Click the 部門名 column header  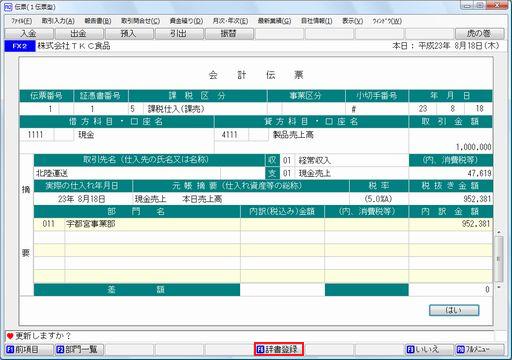[137, 212]
